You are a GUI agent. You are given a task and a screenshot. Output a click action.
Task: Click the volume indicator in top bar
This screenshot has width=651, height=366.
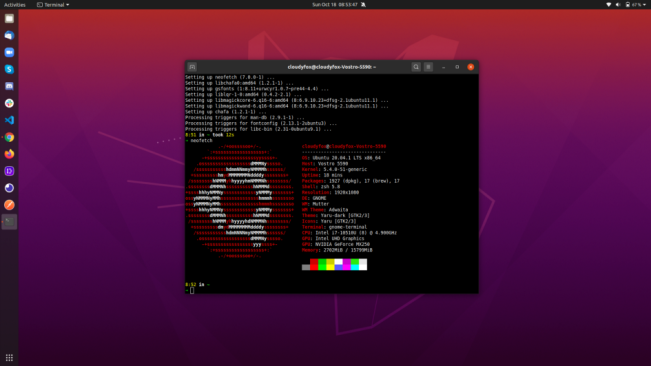pyautogui.click(x=618, y=5)
